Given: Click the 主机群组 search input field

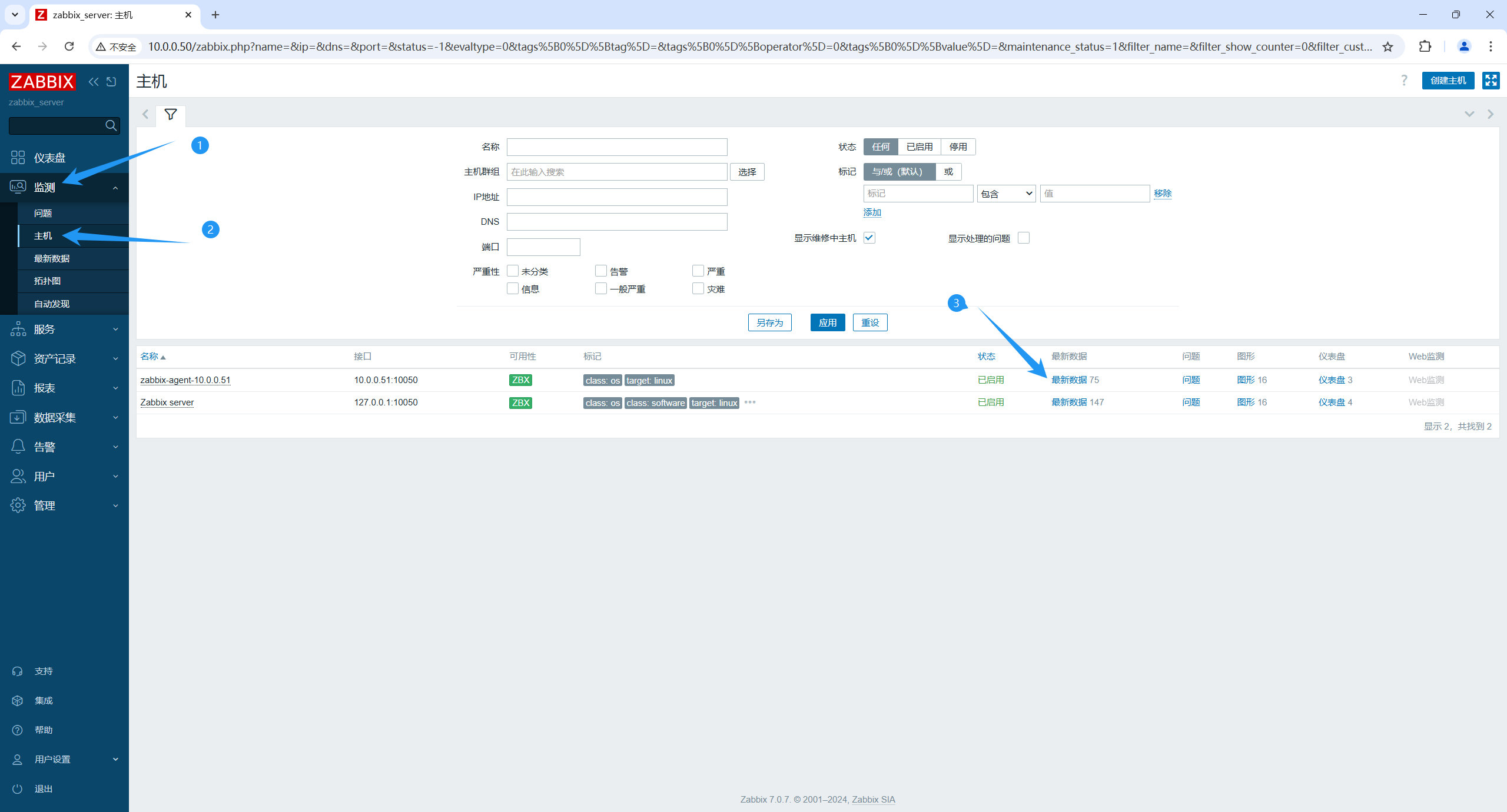Looking at the screenshot, I should (616, 172).
